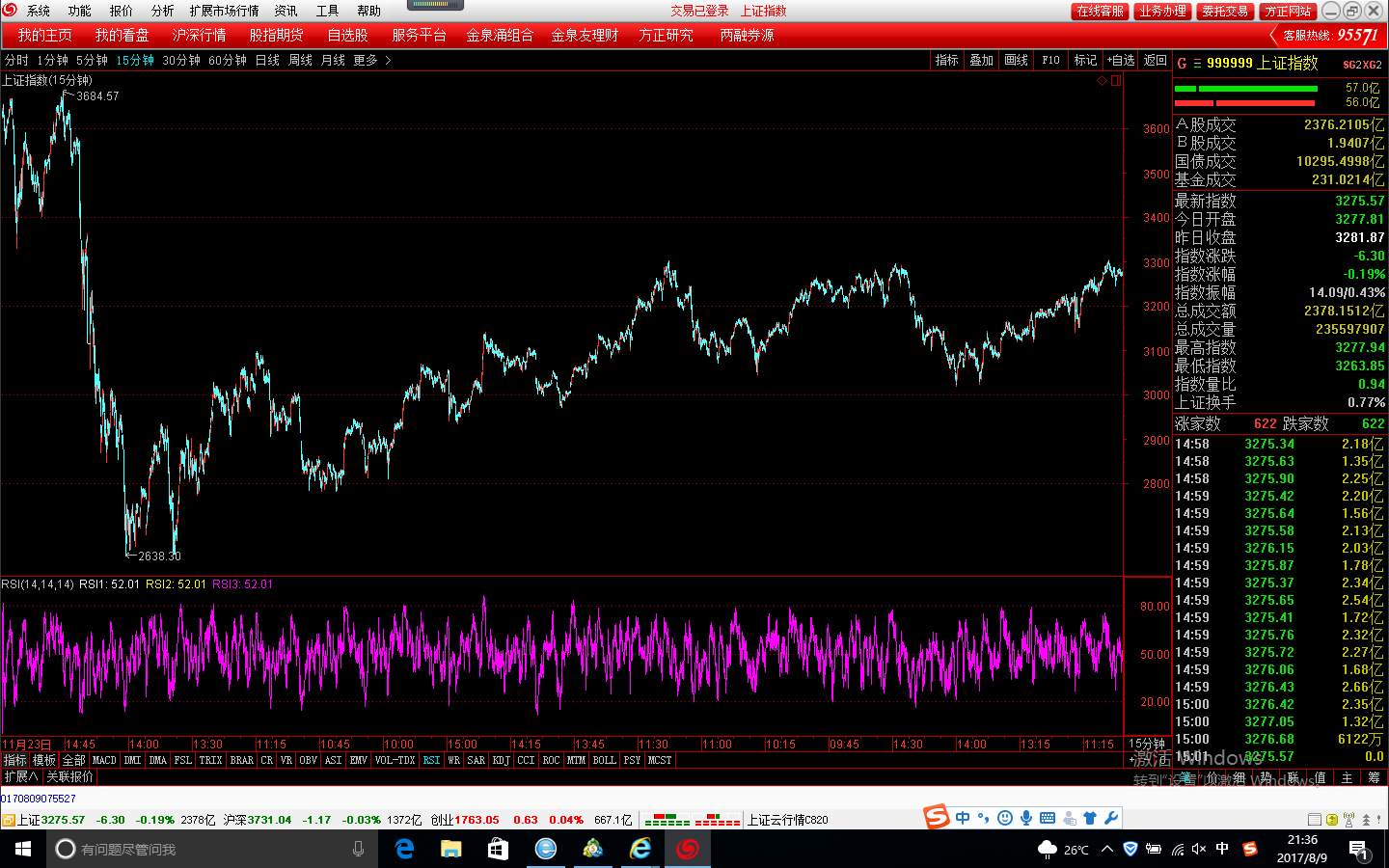Click the green buy volume bar near 57.0亿

pos(1246,89)
